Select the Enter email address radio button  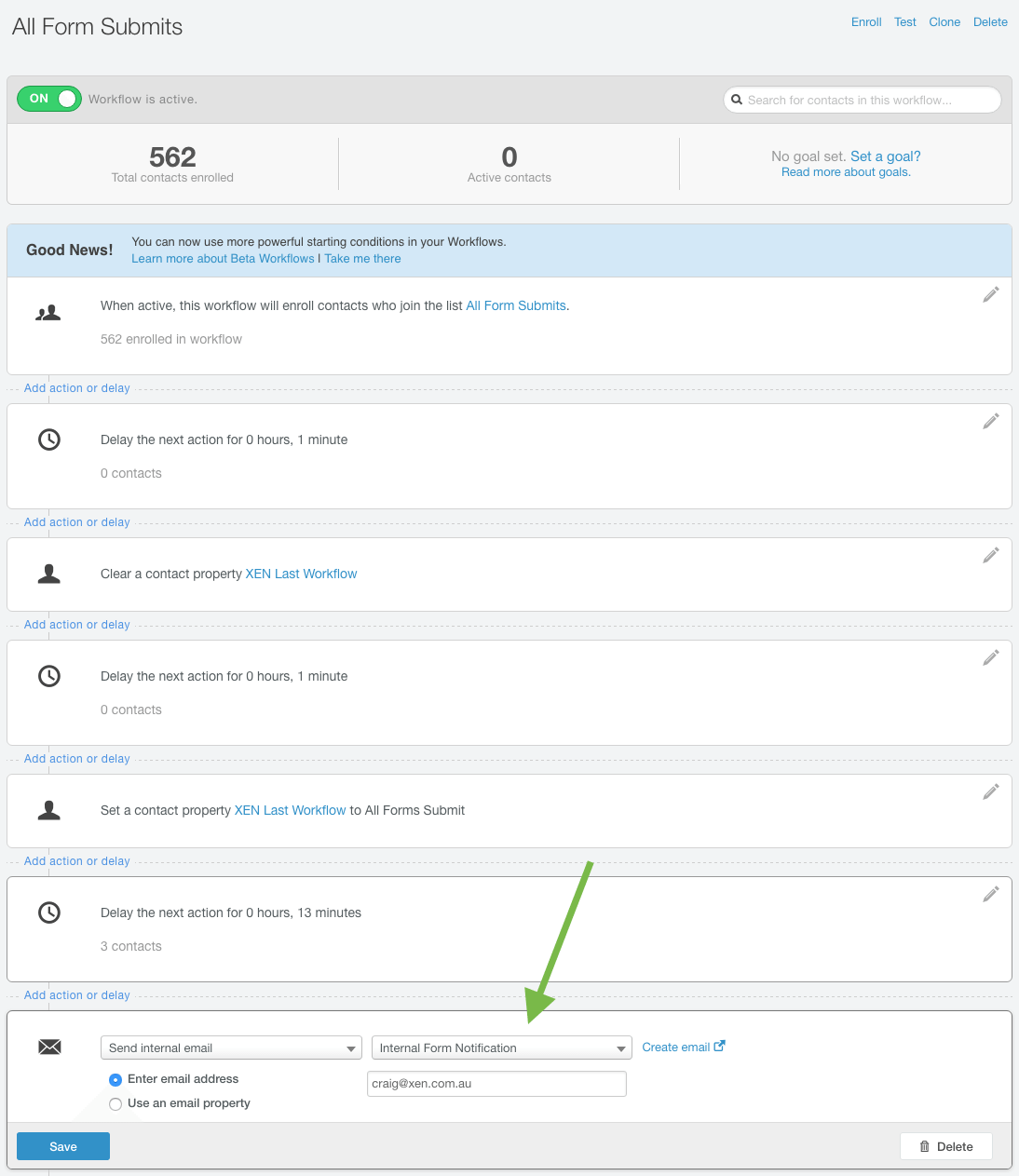(x=115, y=1079)
